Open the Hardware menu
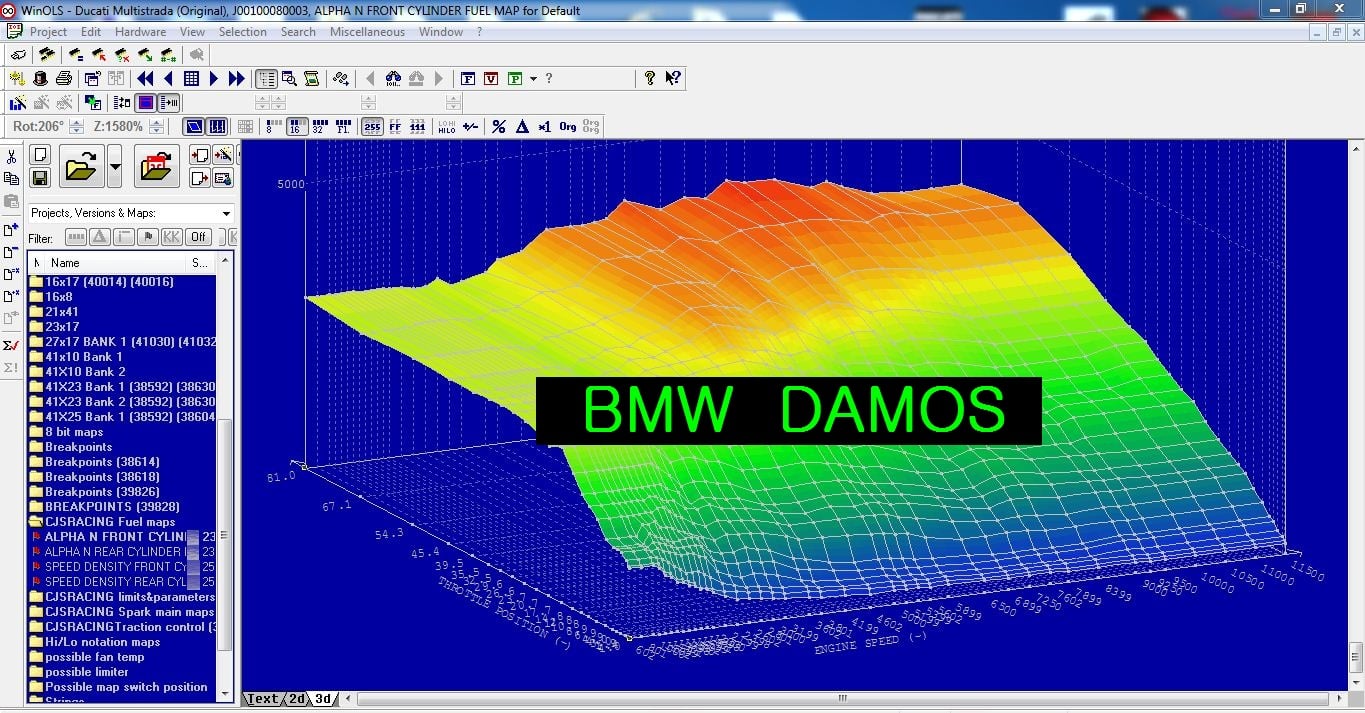The image size is (1365, 713). pyautogui.click(x=140, y=32)
